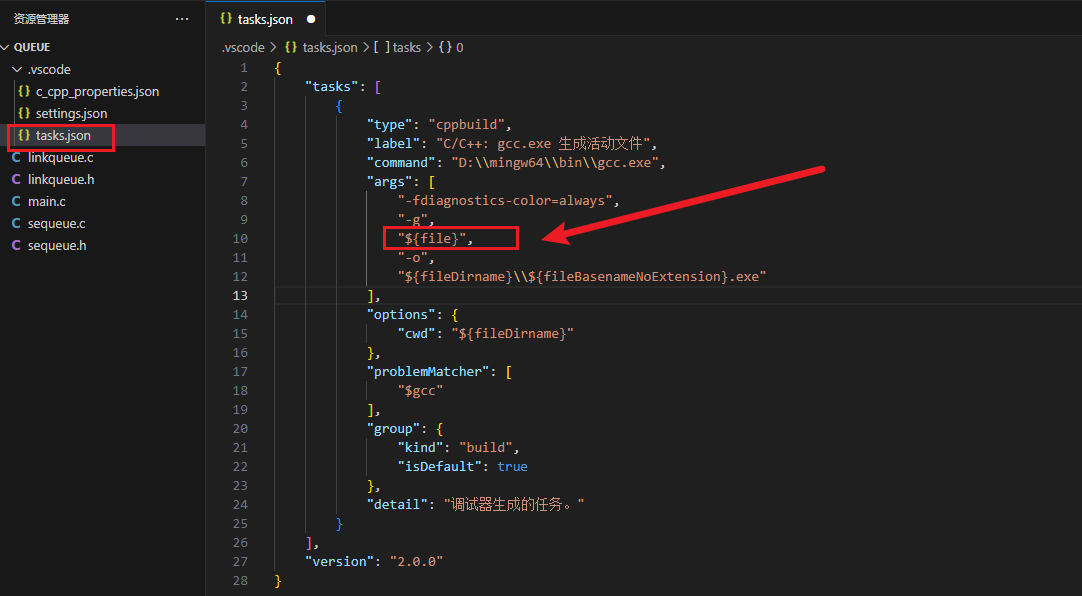Open the Explorer more actions menu
This screenshot has height=596, width=1082.
click(181, 18)
